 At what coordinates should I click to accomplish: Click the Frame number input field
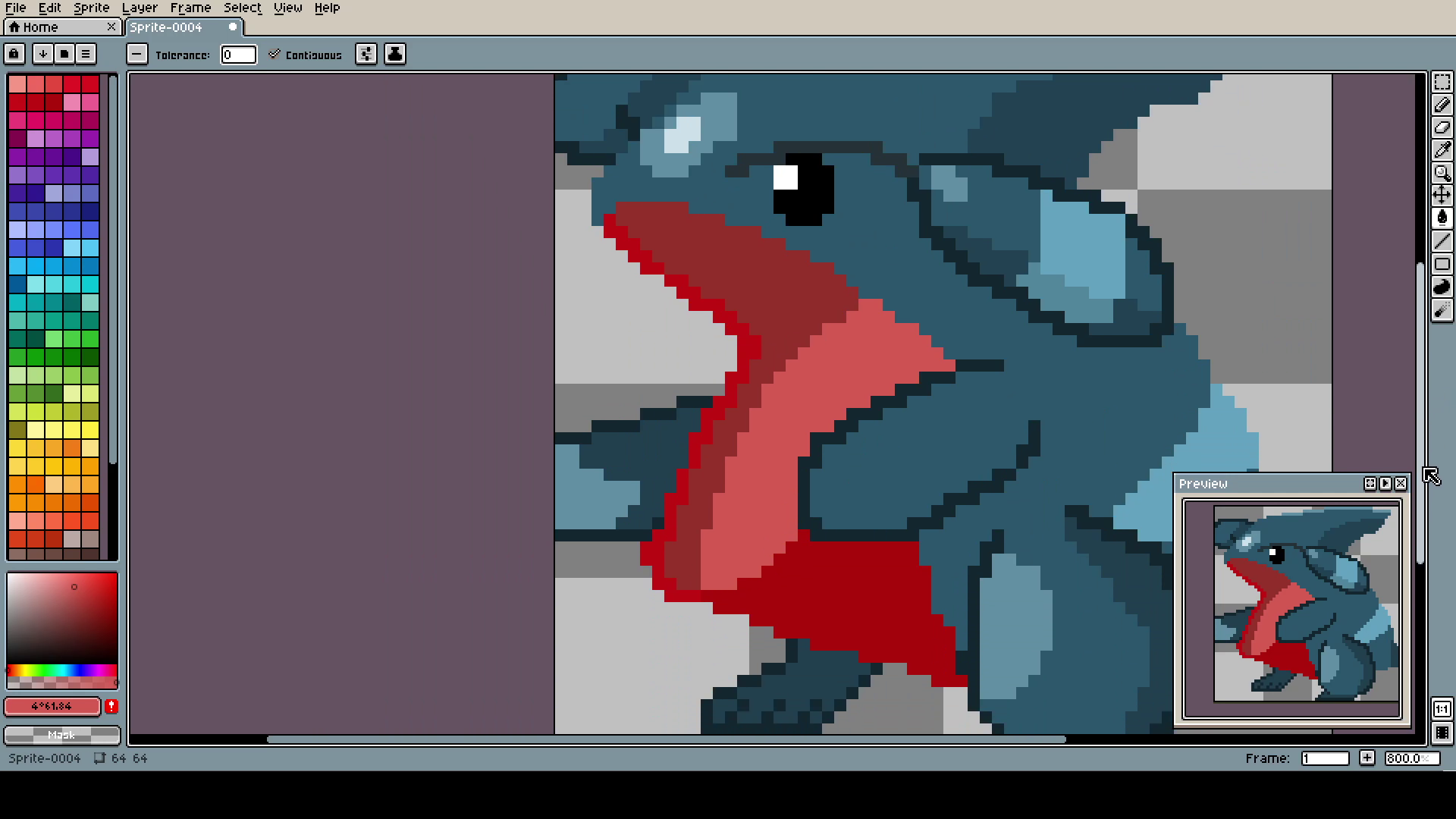[1325, 758]
